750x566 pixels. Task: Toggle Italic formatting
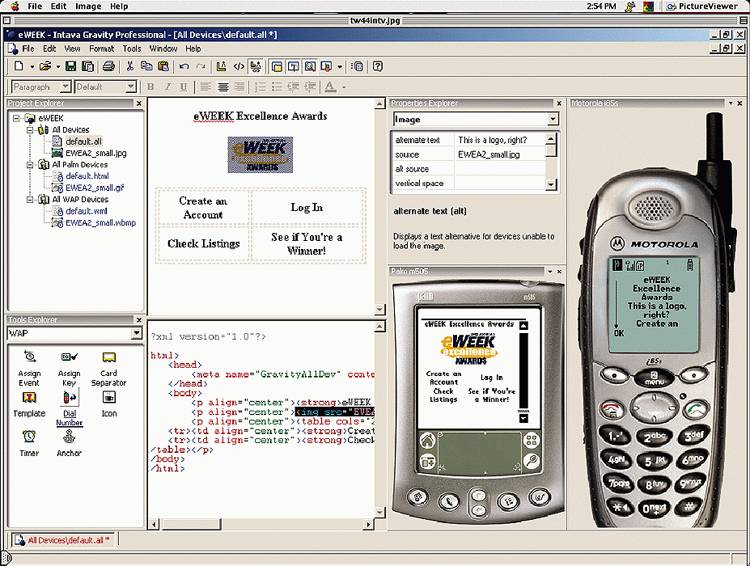point(167,87)
